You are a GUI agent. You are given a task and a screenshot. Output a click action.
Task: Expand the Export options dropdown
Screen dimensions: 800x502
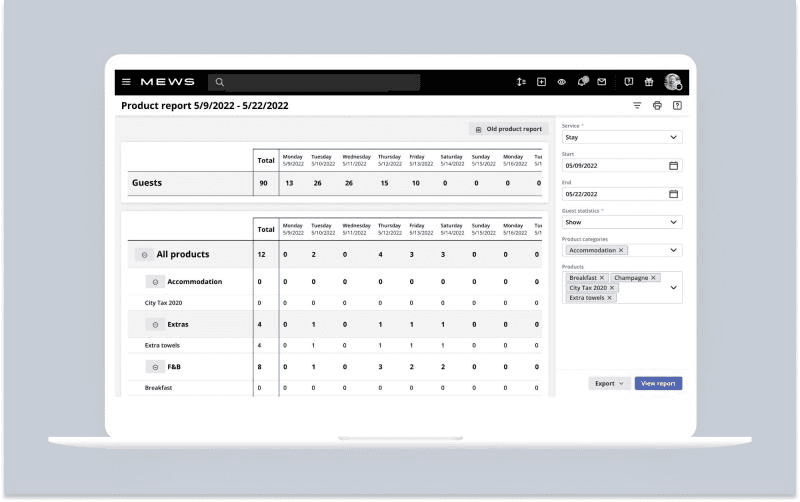coord(609,383)
